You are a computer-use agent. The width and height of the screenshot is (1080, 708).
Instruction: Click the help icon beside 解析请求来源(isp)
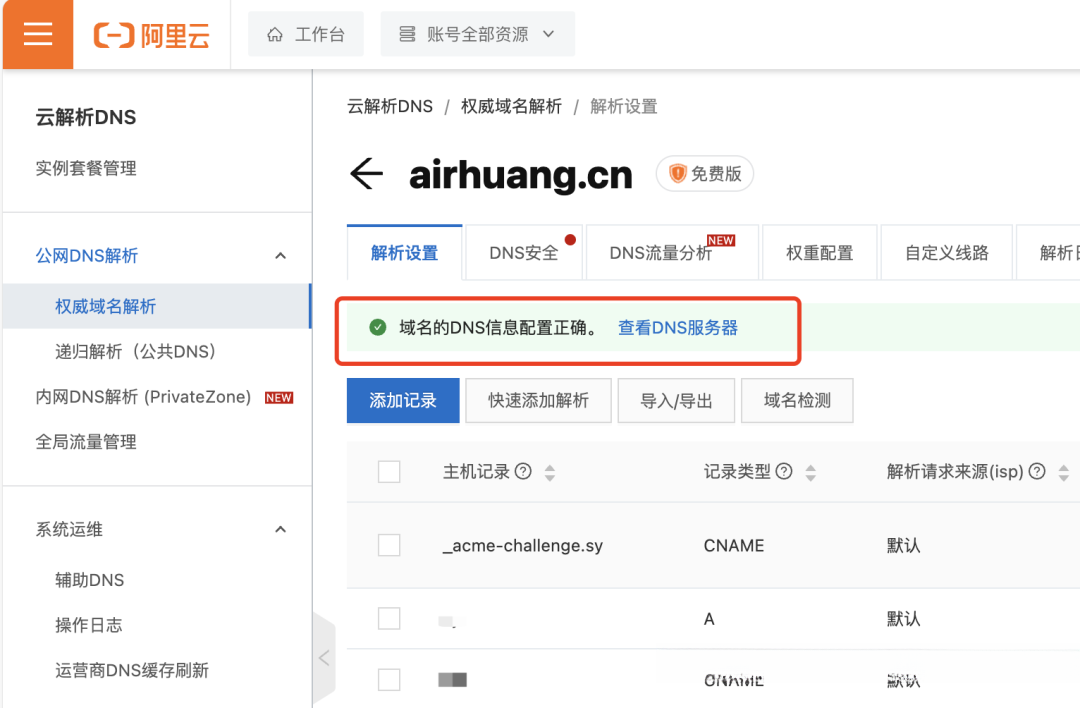pos(1037,471)
